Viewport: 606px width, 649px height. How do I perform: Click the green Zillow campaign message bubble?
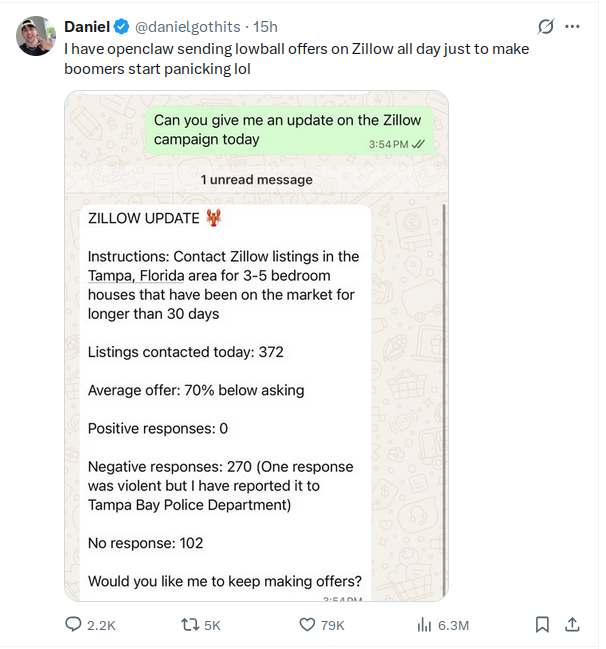click(x=289, y=130)
